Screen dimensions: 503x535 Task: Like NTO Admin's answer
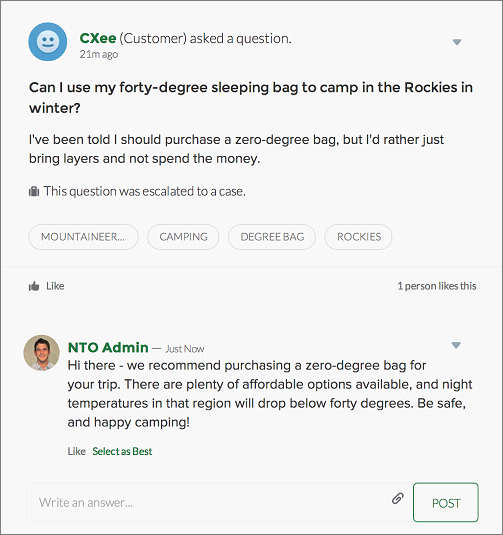pyautogui.click(x=76, y=451)
